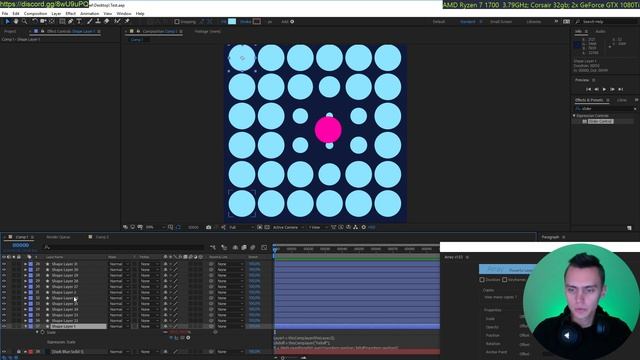Click the Stroke color swatch
This screenshot has width=640, height=360.
click(256, 22)
